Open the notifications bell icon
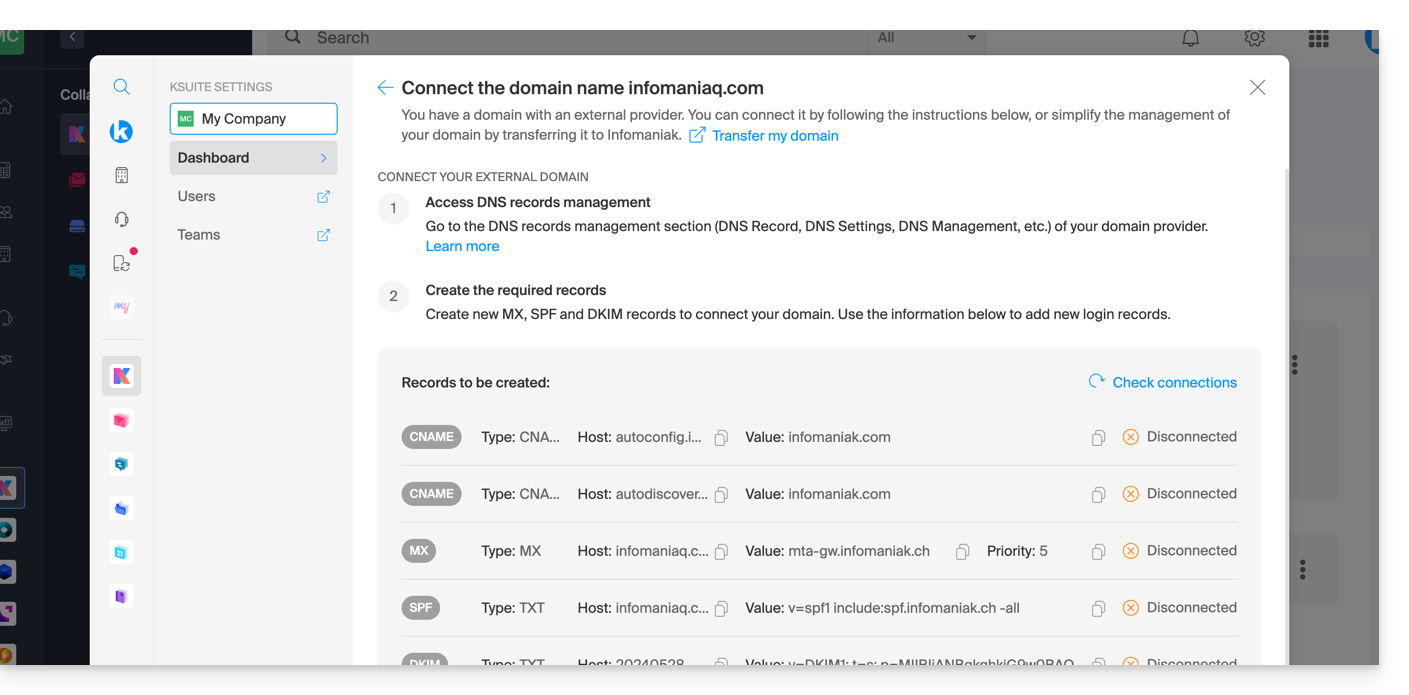 (x=1190, y=38)
